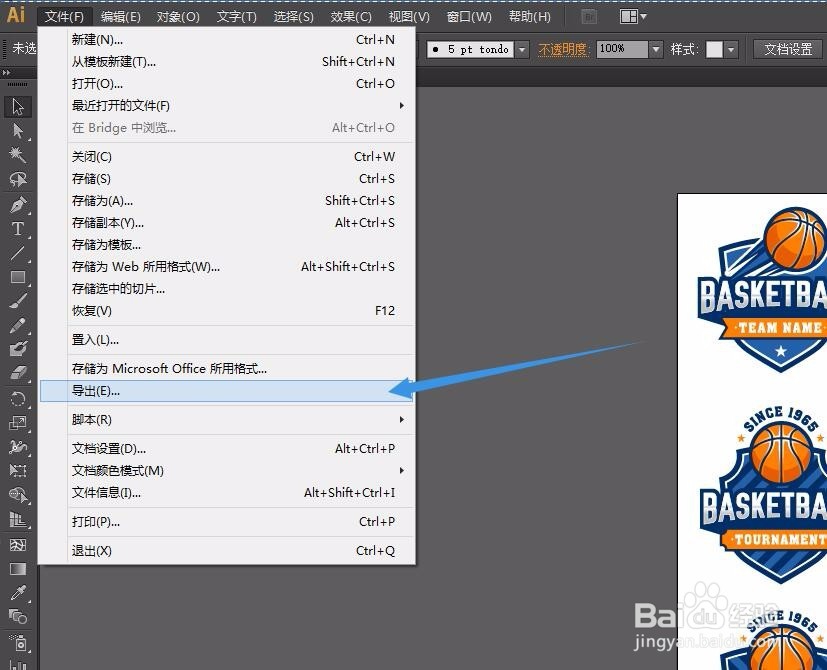This screenshot has height=670, width=827.
Task: Select the Magic Wand tool
Action: click(x=18, y=155)
